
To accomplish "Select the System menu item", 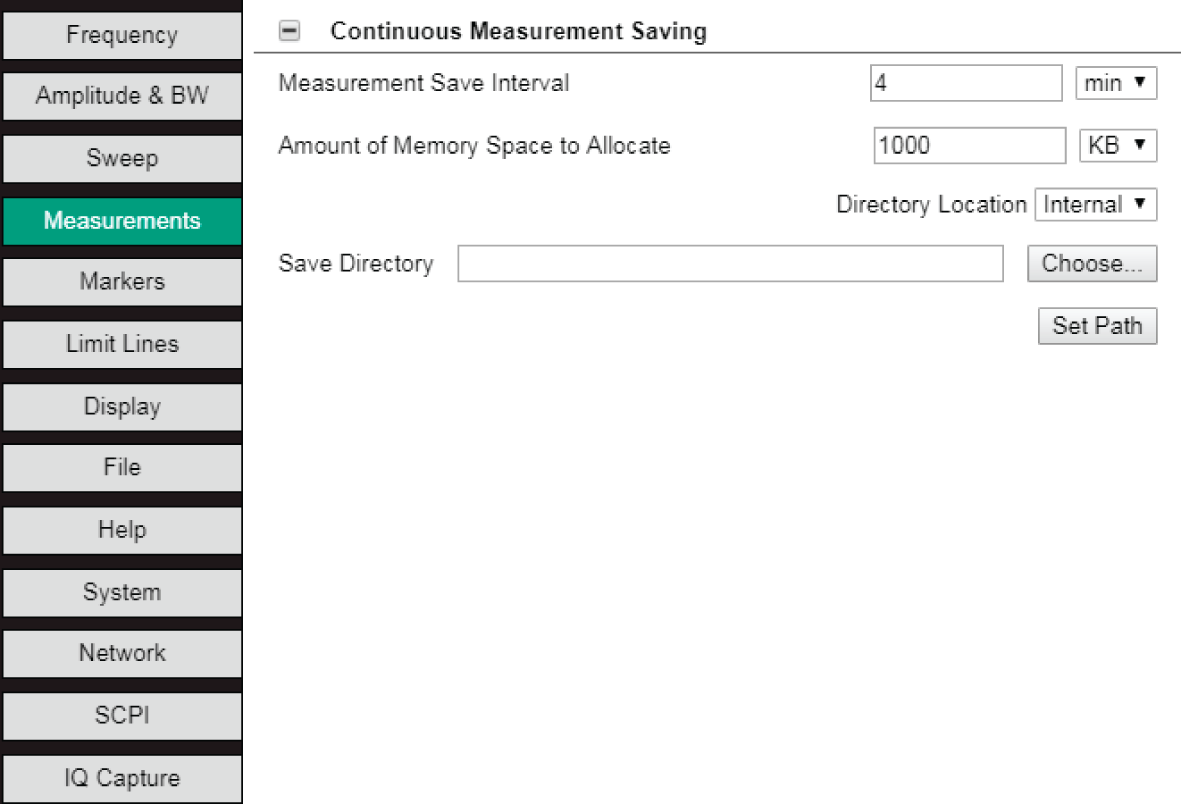I will pyautogui.click(x=122, y=592).
